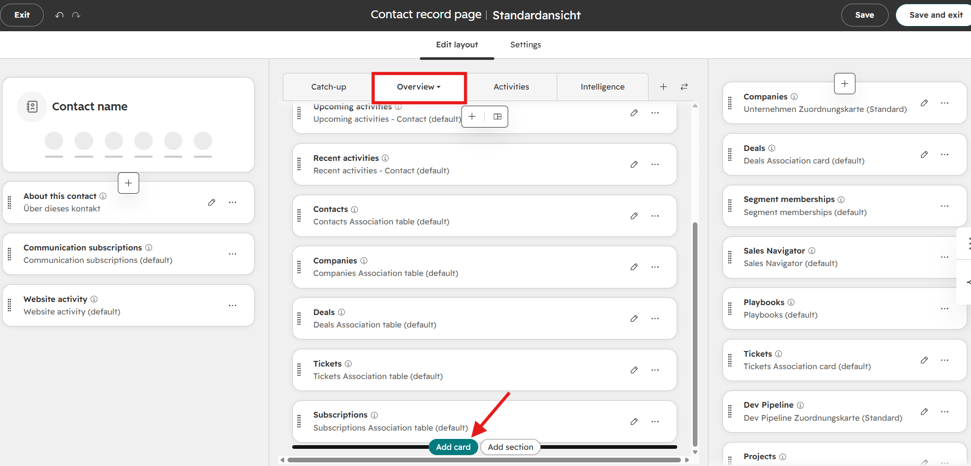Edit the Recent activities card pencil icon
The width and height of the screenshot is (971, 466).
pyautogui.click(x=634, y=165)
